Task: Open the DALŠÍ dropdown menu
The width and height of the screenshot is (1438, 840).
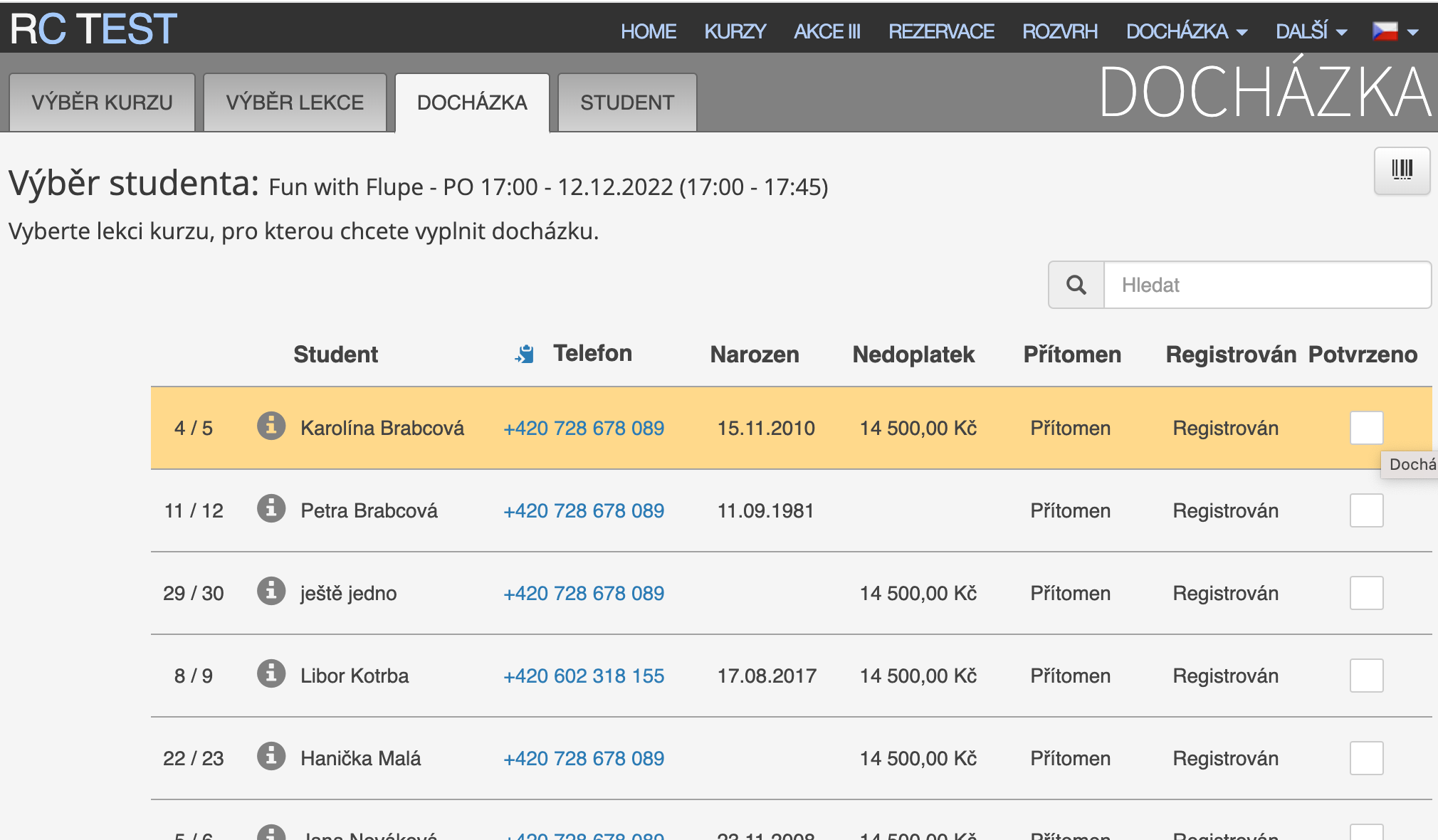Action: pyautogui.click(x=1311, y=31)
